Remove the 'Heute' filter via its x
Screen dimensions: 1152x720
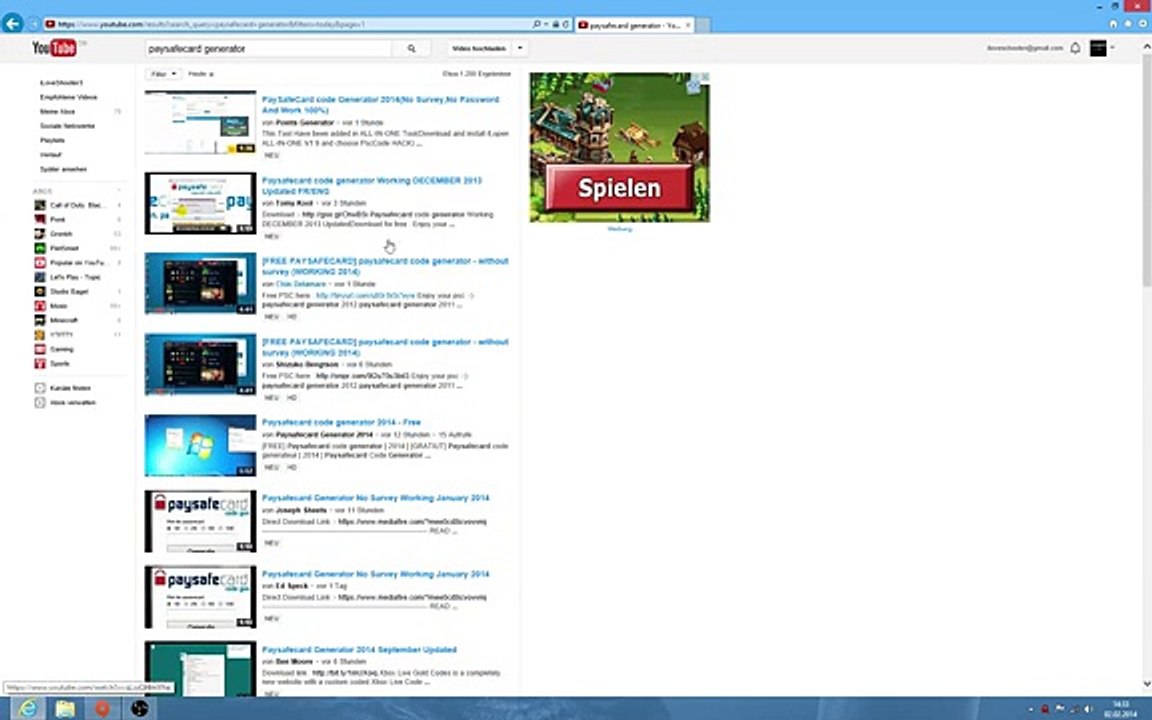pos(212,74)
